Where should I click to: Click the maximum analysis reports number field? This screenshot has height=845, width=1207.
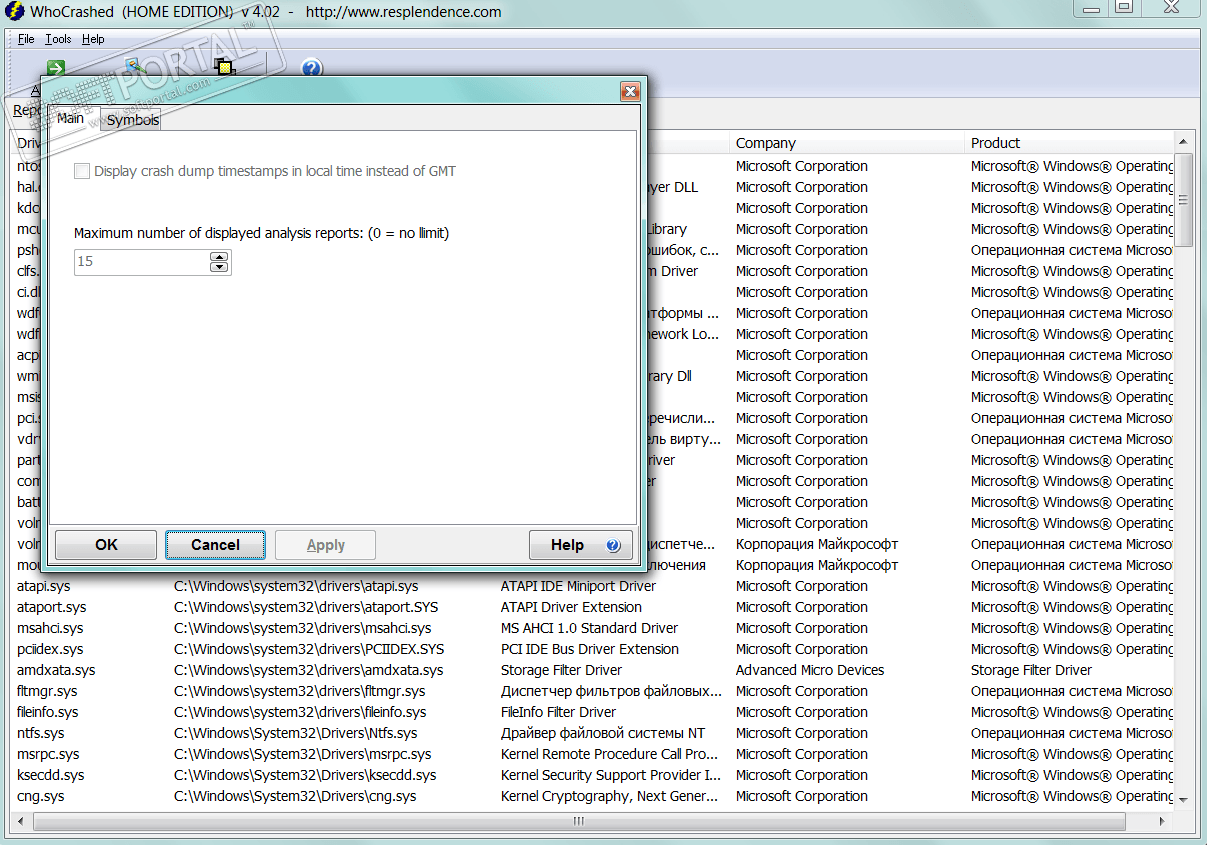click(141, 262)
